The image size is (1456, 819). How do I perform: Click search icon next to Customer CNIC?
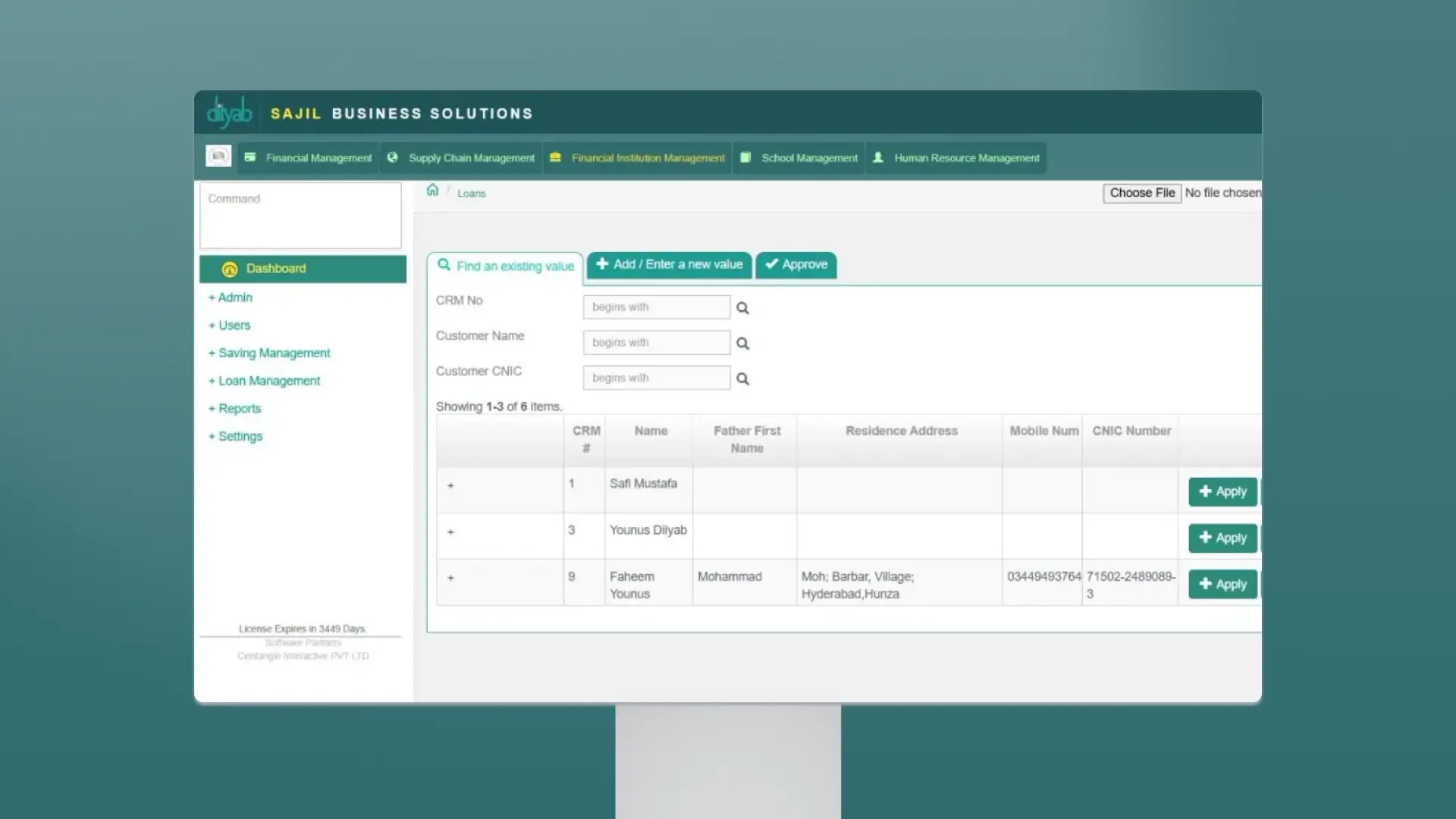click(x=743, y=378)
